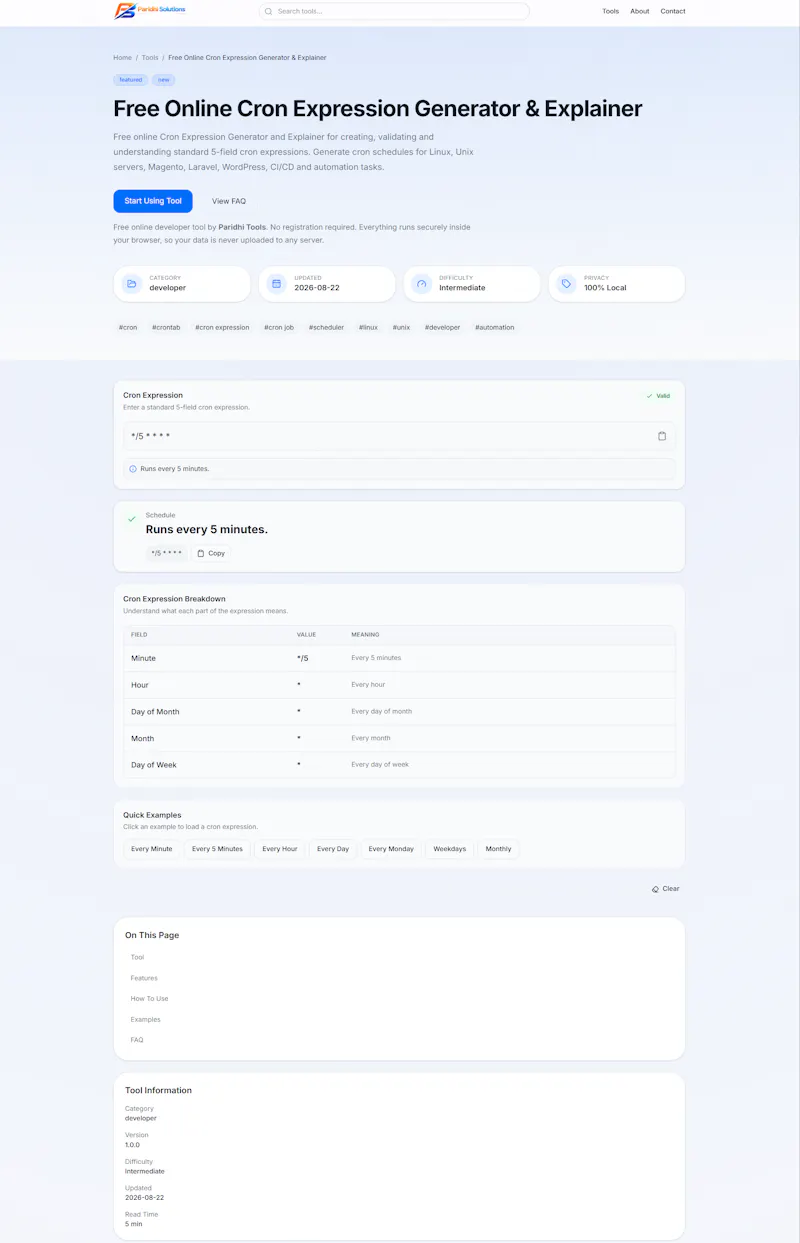Click the green checkmark beside Schedule
800x1243 pixels.
pos(131,519)
